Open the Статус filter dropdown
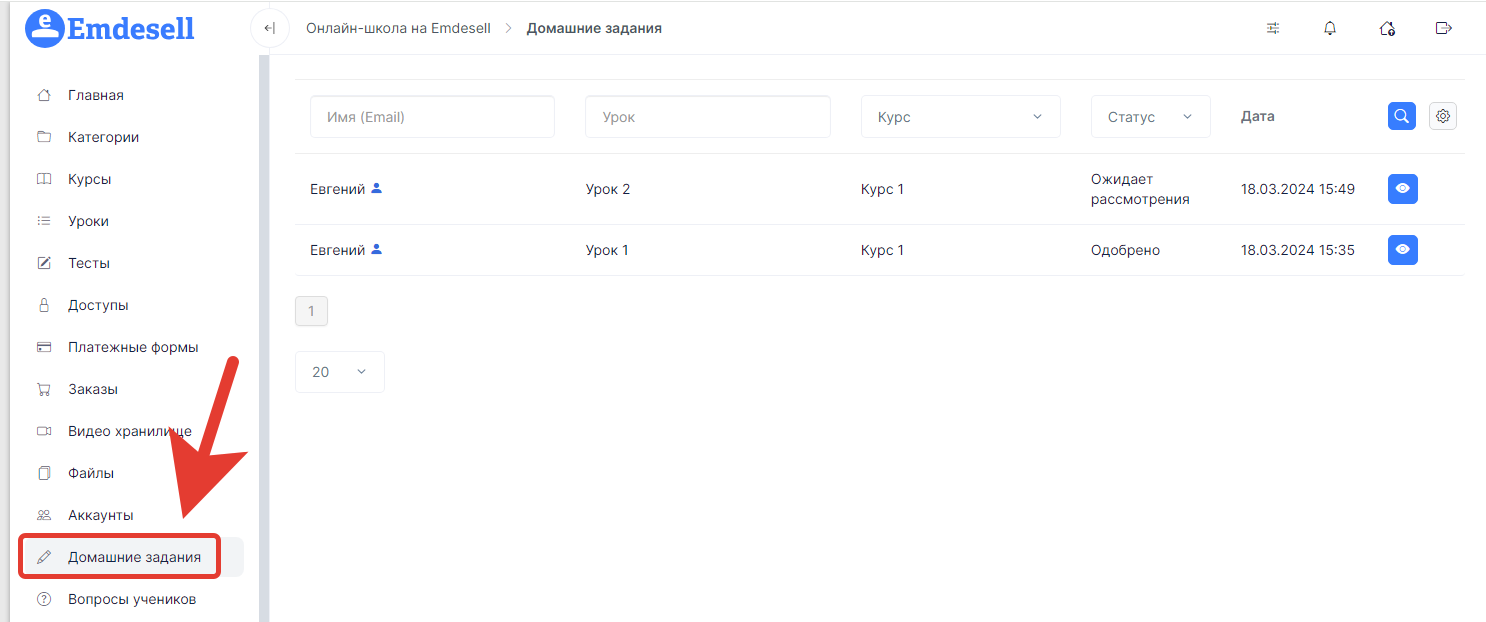The width and height of the screenshot is (1486, 622). click(x=1150, y=116)
